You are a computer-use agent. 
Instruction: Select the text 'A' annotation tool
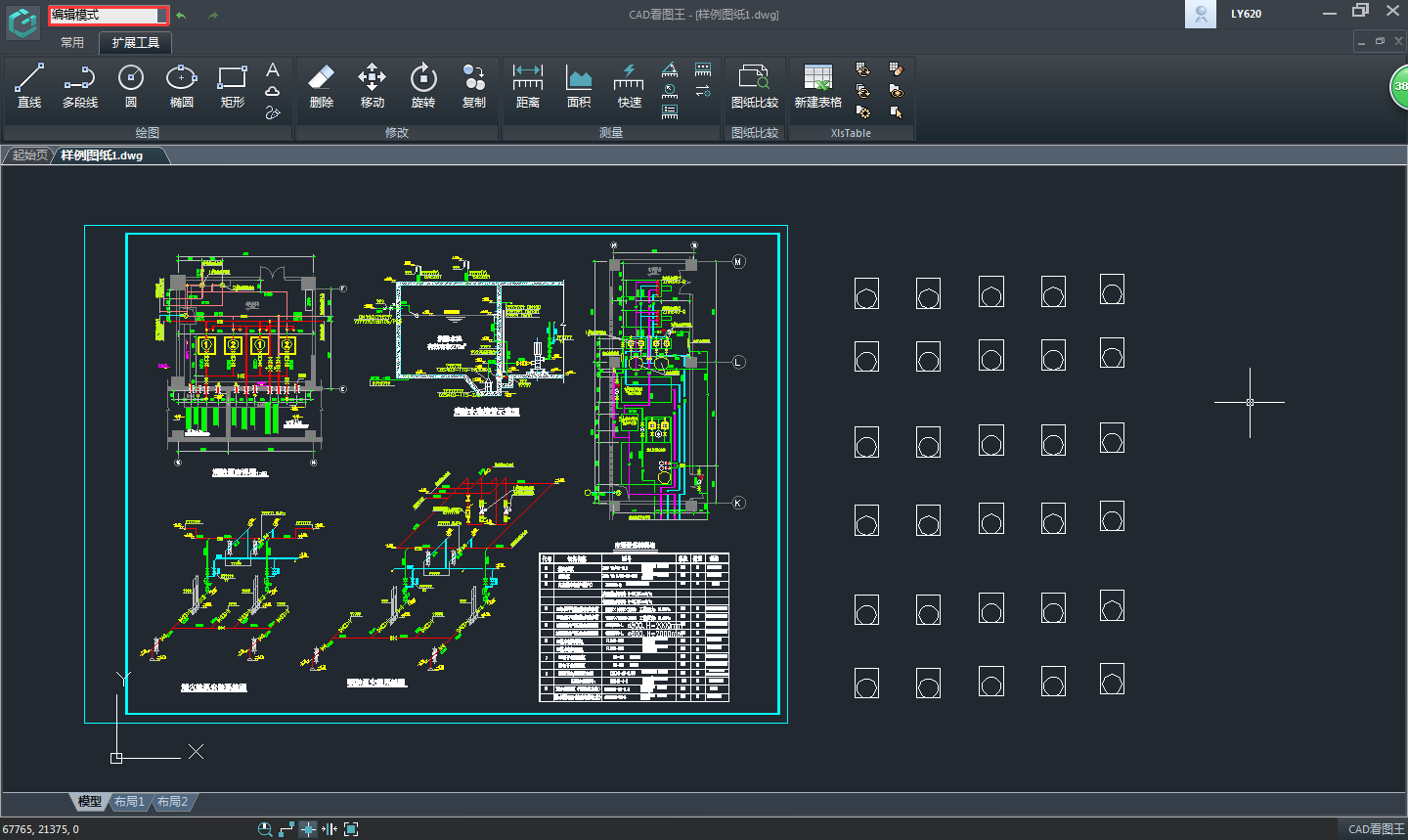coord(273,69)
